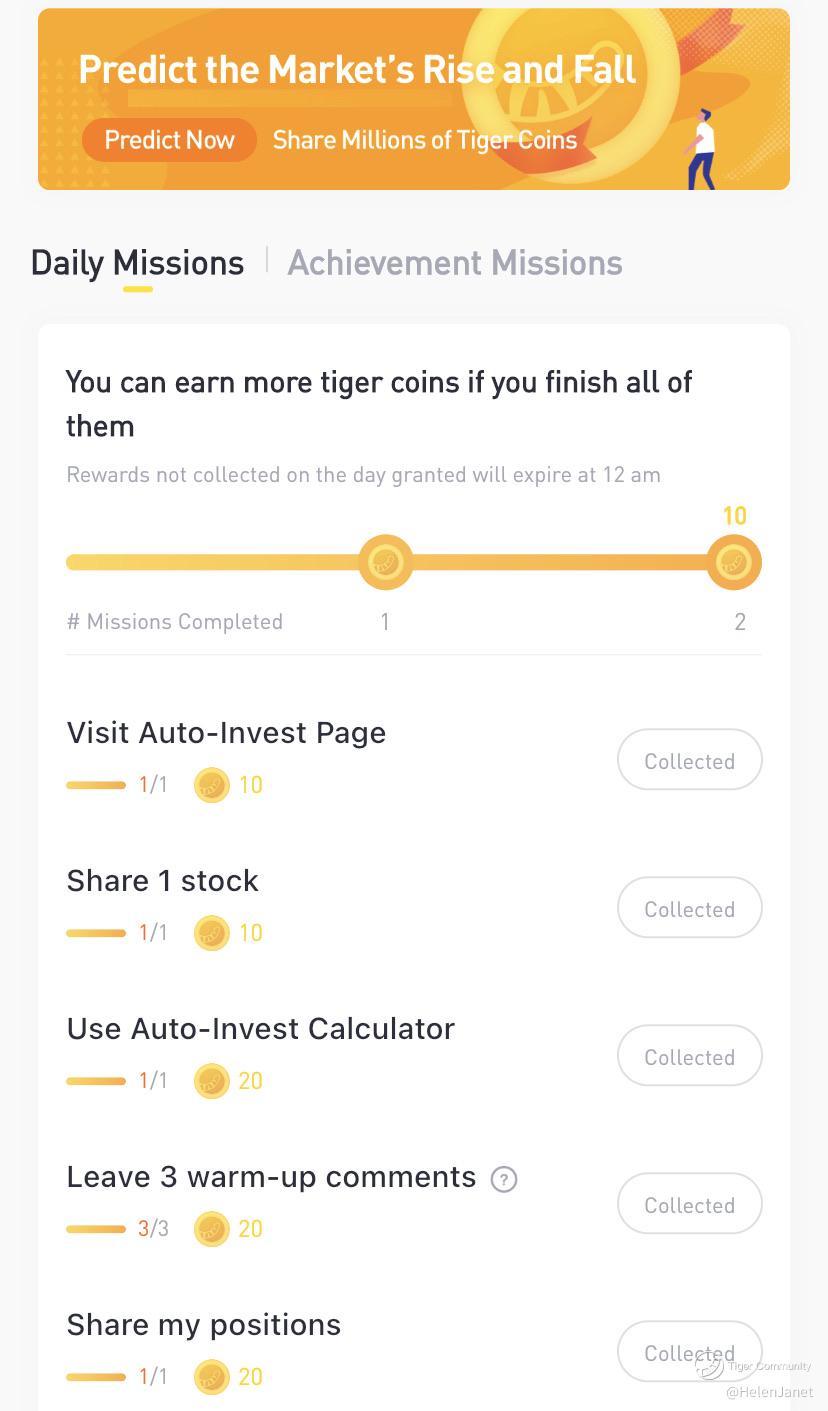828x1411 pixels.
Task: Click Collected button for Auto-Invest Calculator
Action: tap(689, 1057)
